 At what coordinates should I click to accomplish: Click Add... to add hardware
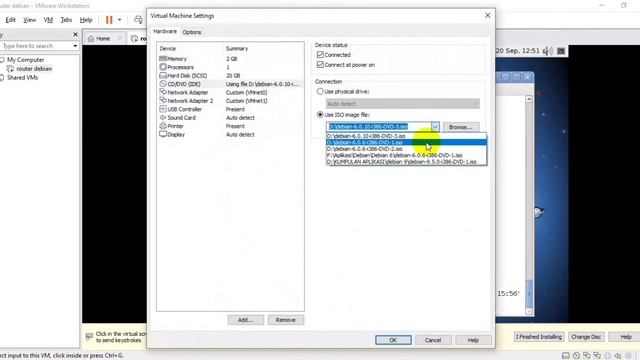click(x=245, y=320)
